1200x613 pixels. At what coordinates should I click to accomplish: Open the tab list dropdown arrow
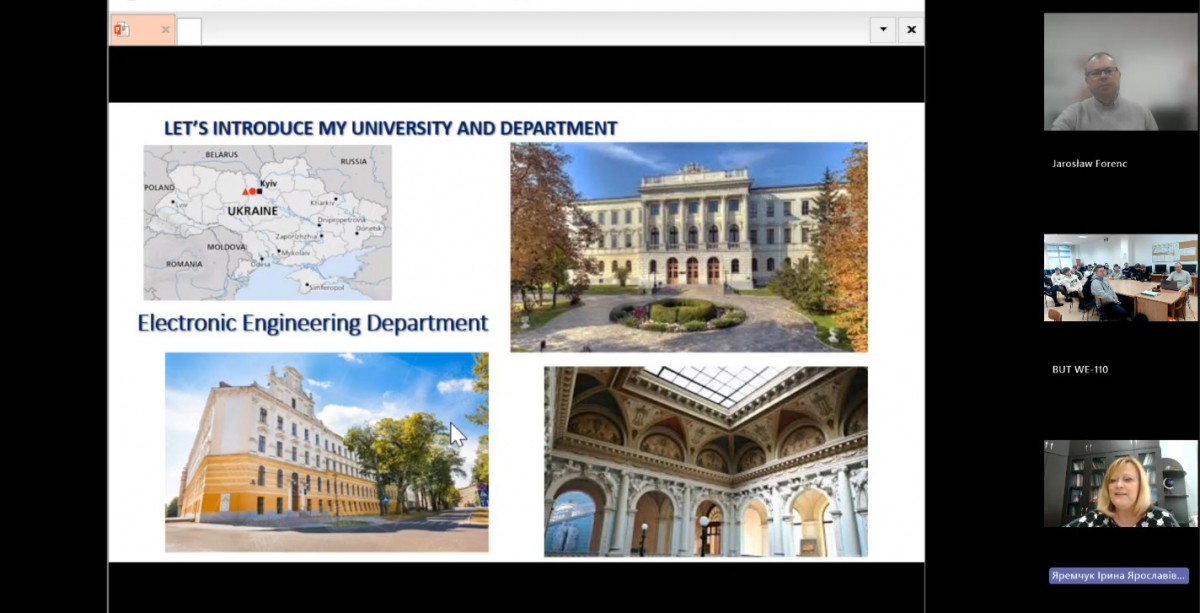coord(883,30)
